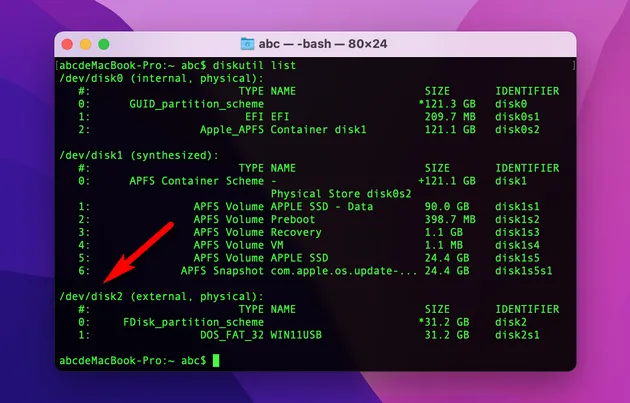Click the 'Preboot' volume name
This screenshot has width=630, height=403.
pyautogui.click(x=292, y=220)
